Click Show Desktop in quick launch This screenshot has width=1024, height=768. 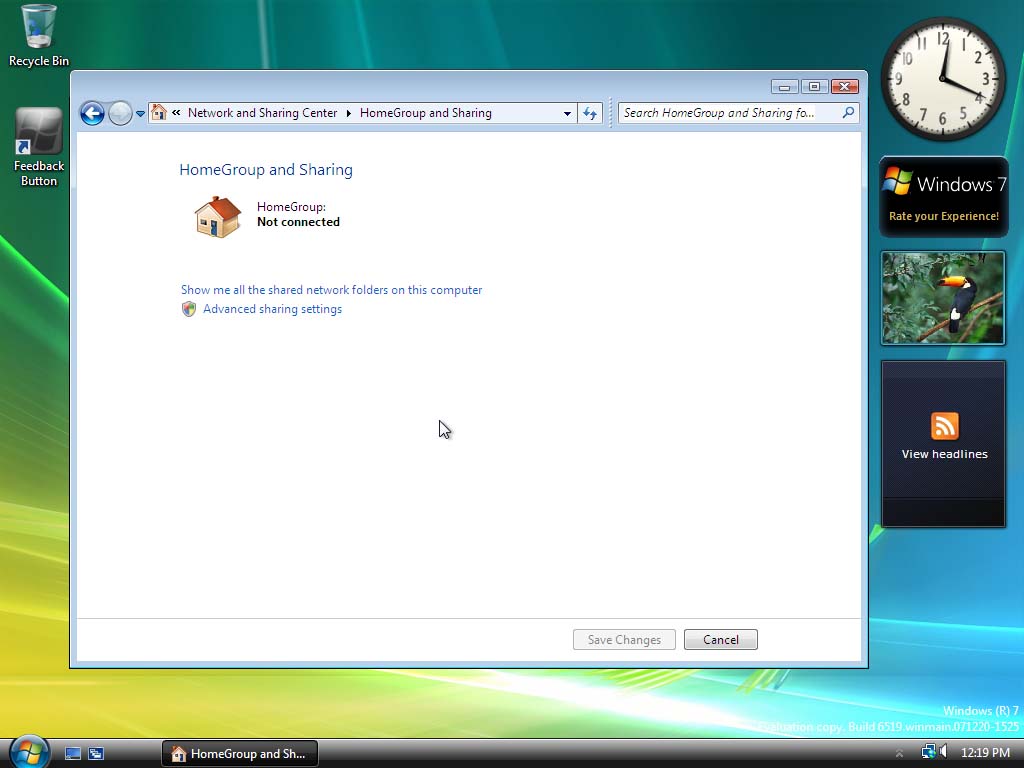(x=72, y=754)
